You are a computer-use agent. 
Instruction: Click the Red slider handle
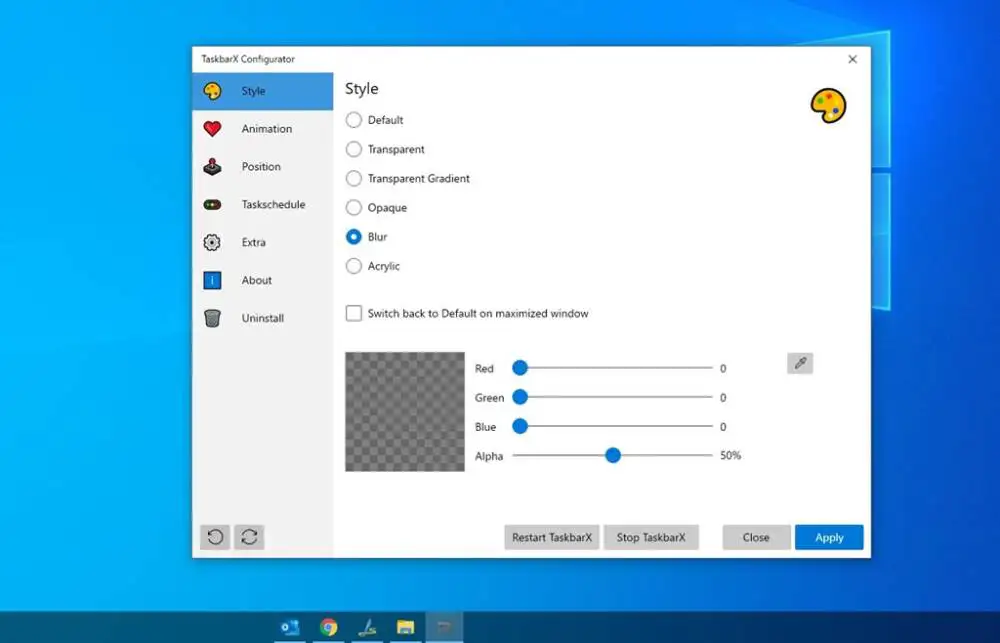point(520,367)
